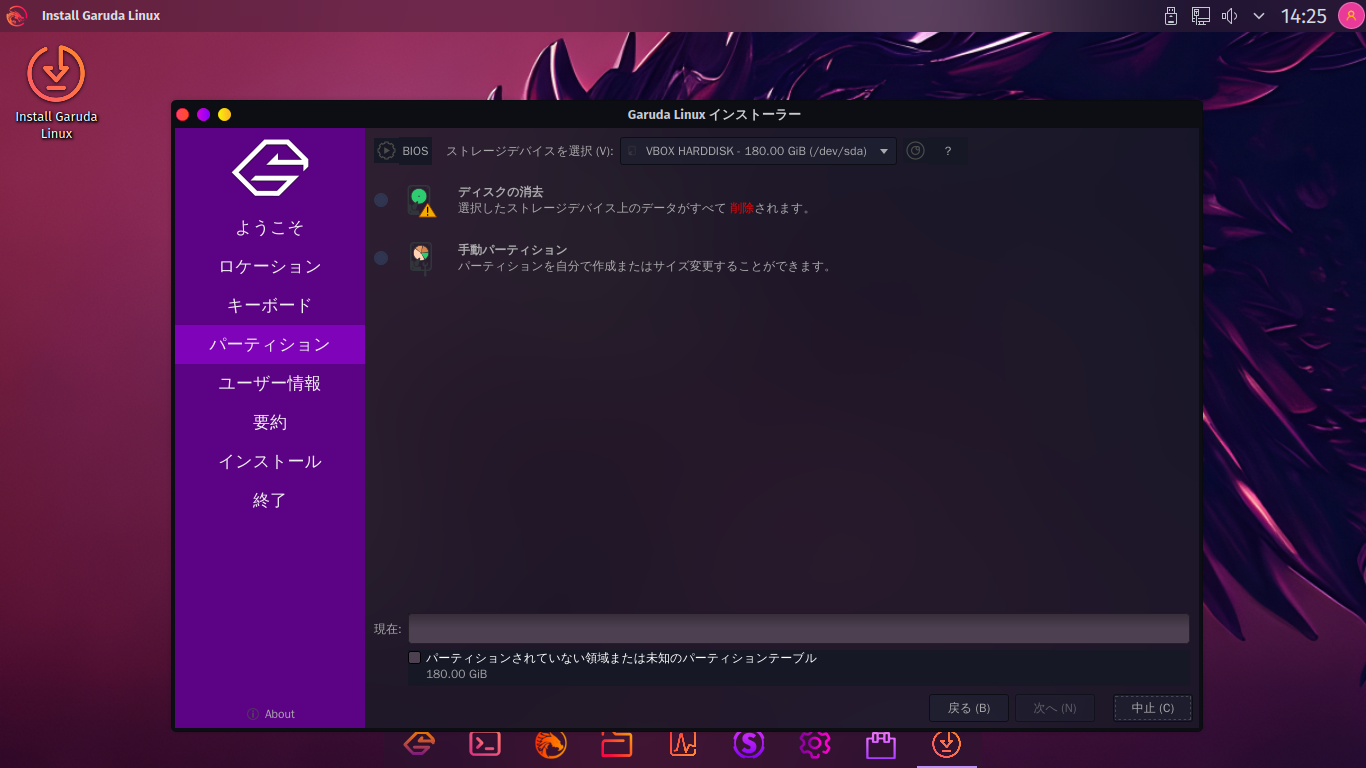The height and width of the screenshot is (768, 1366).
Task: Open the Garuda application menu icon
Action: 16,16
